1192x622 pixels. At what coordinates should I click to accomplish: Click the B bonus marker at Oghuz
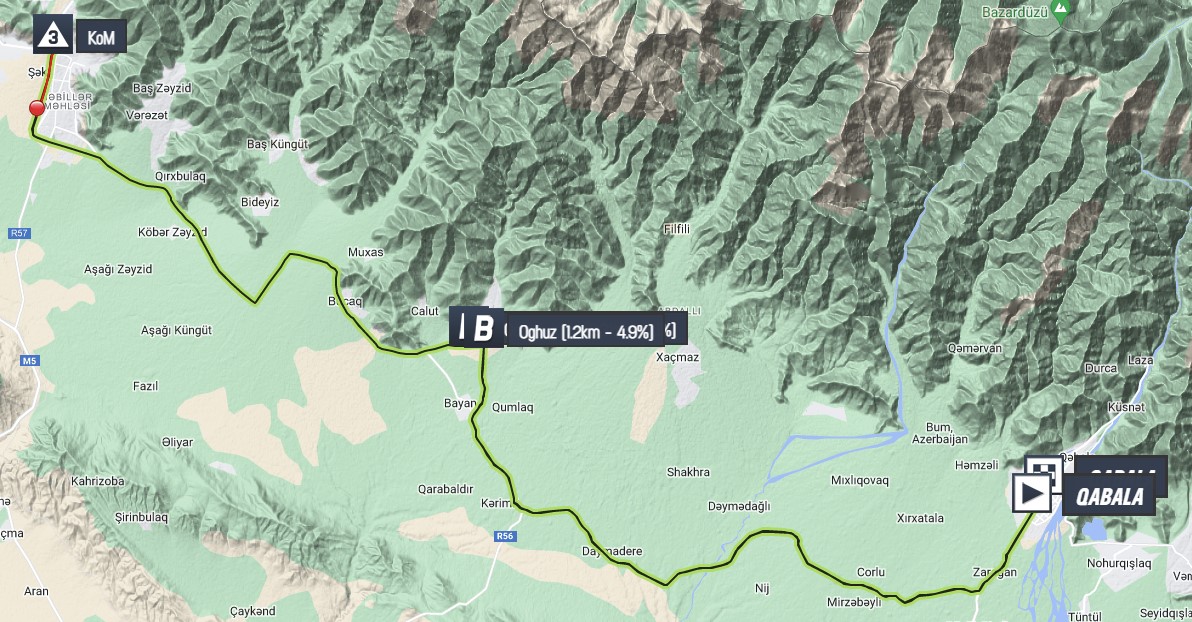[482, 329]
